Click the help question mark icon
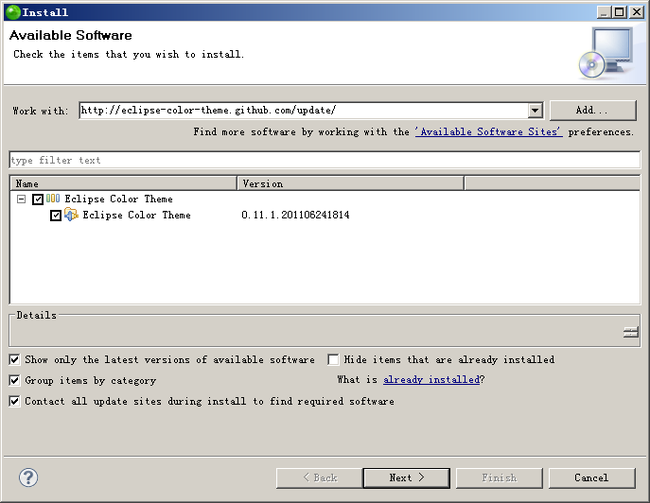650x503 pixels. tap(28, 478)
